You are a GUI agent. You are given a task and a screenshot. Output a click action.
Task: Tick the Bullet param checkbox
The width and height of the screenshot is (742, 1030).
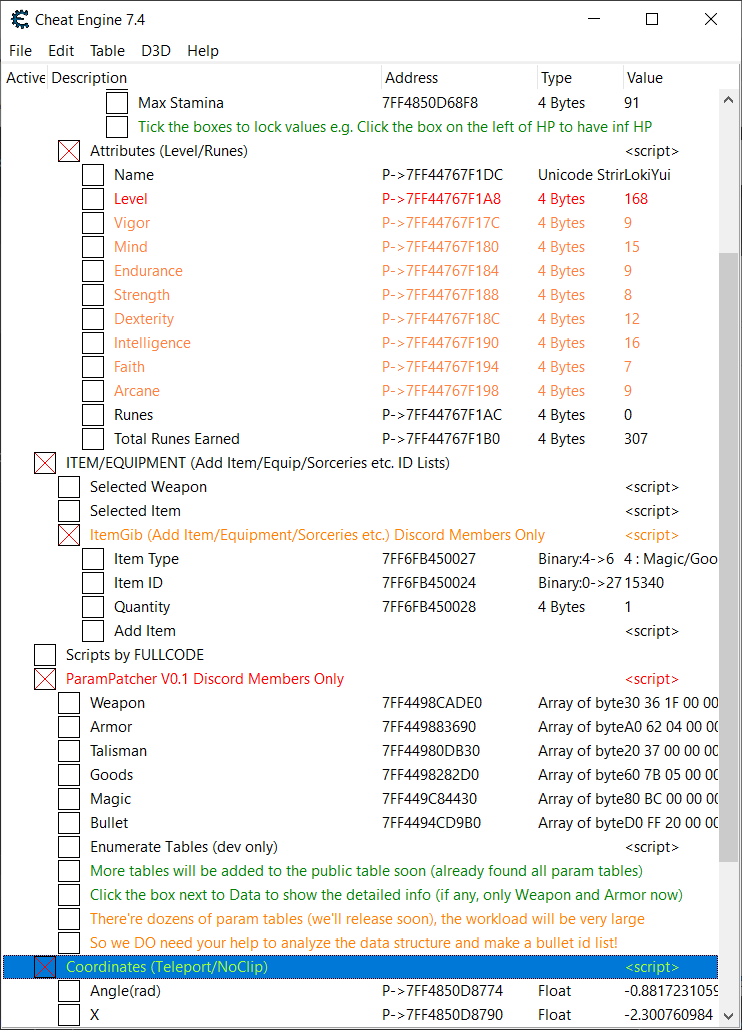coord(69,823)
